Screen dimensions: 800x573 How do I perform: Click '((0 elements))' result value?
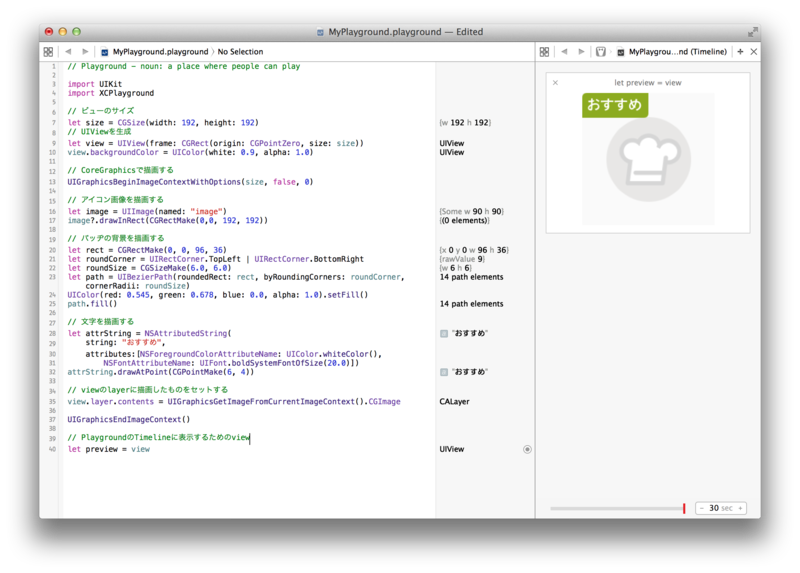click(x=464, y=220)
